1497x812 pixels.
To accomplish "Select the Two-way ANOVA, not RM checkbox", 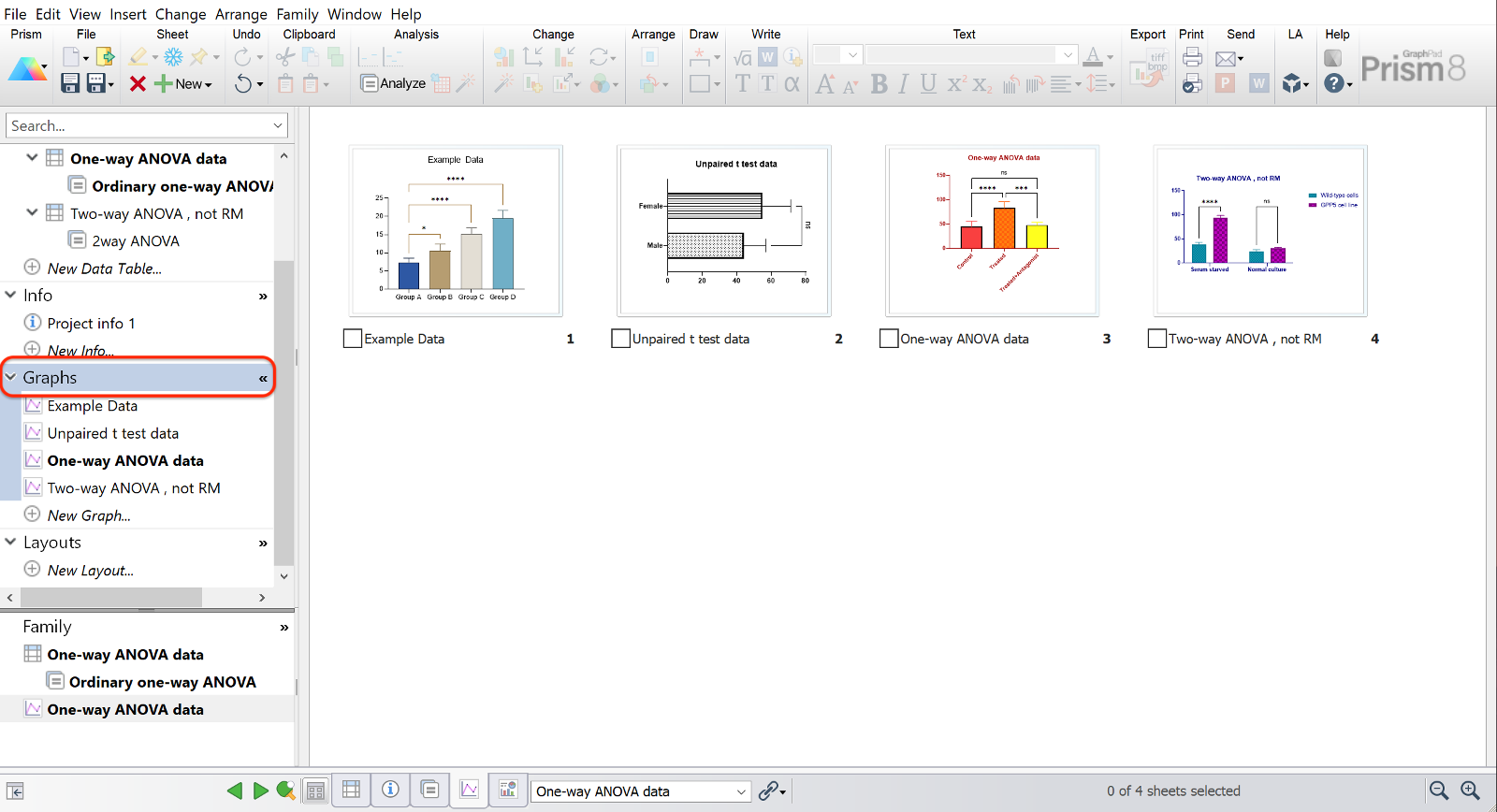I will [1157, 339].
